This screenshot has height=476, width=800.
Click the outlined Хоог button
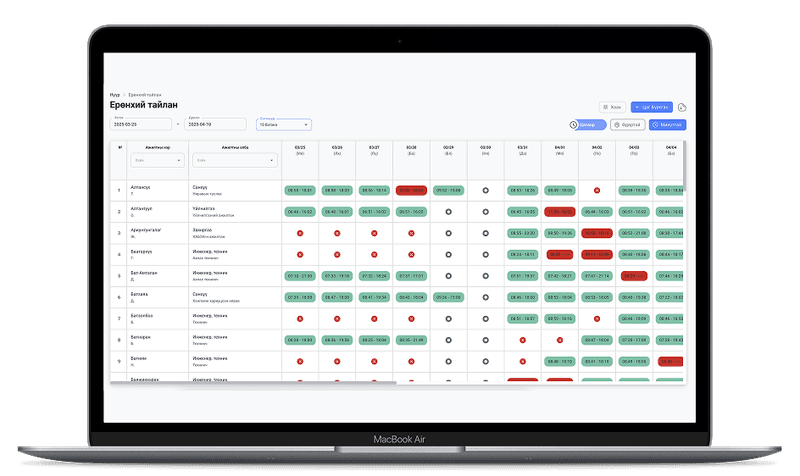pos(611,107)
